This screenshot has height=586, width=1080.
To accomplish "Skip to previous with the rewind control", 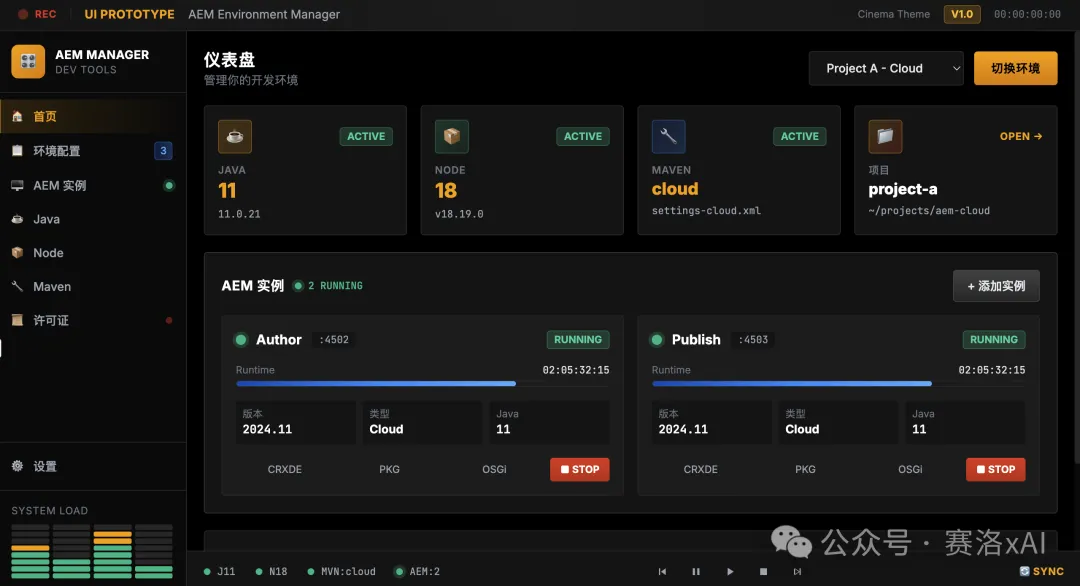I will [x=662, y=571].
